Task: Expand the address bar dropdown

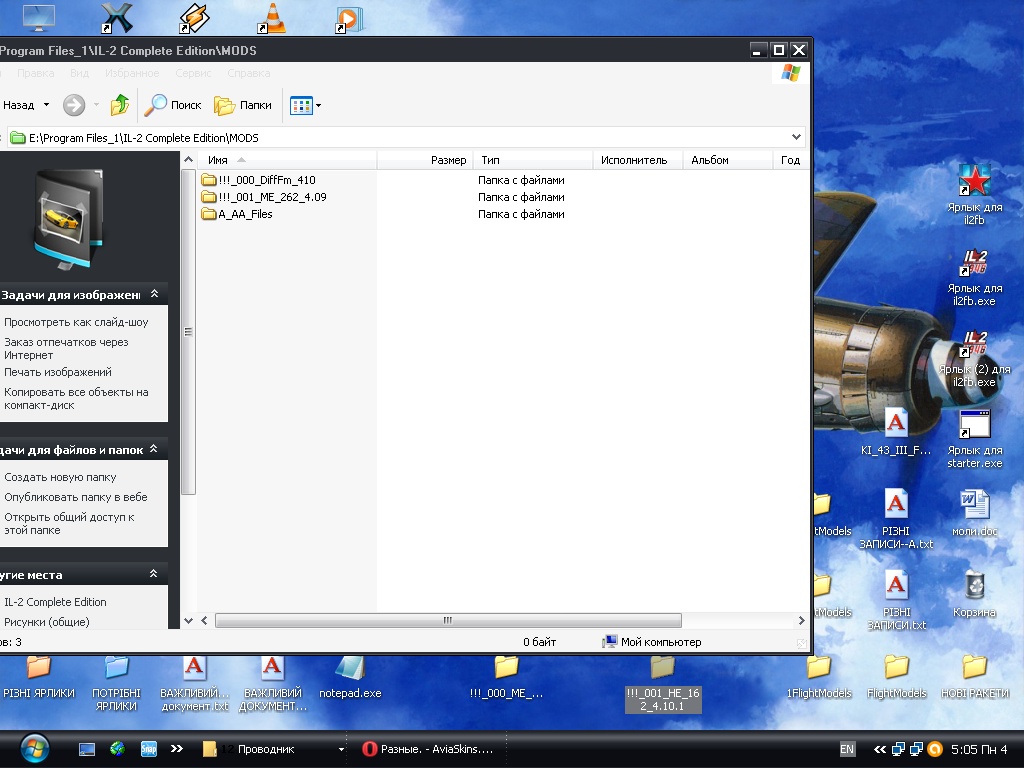Action: pos(796,137)
